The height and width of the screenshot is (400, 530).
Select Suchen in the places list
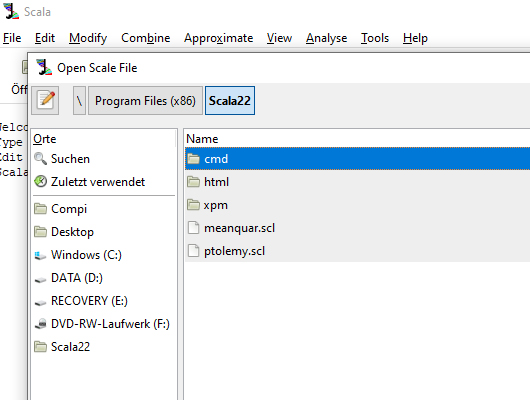[70, 159]
